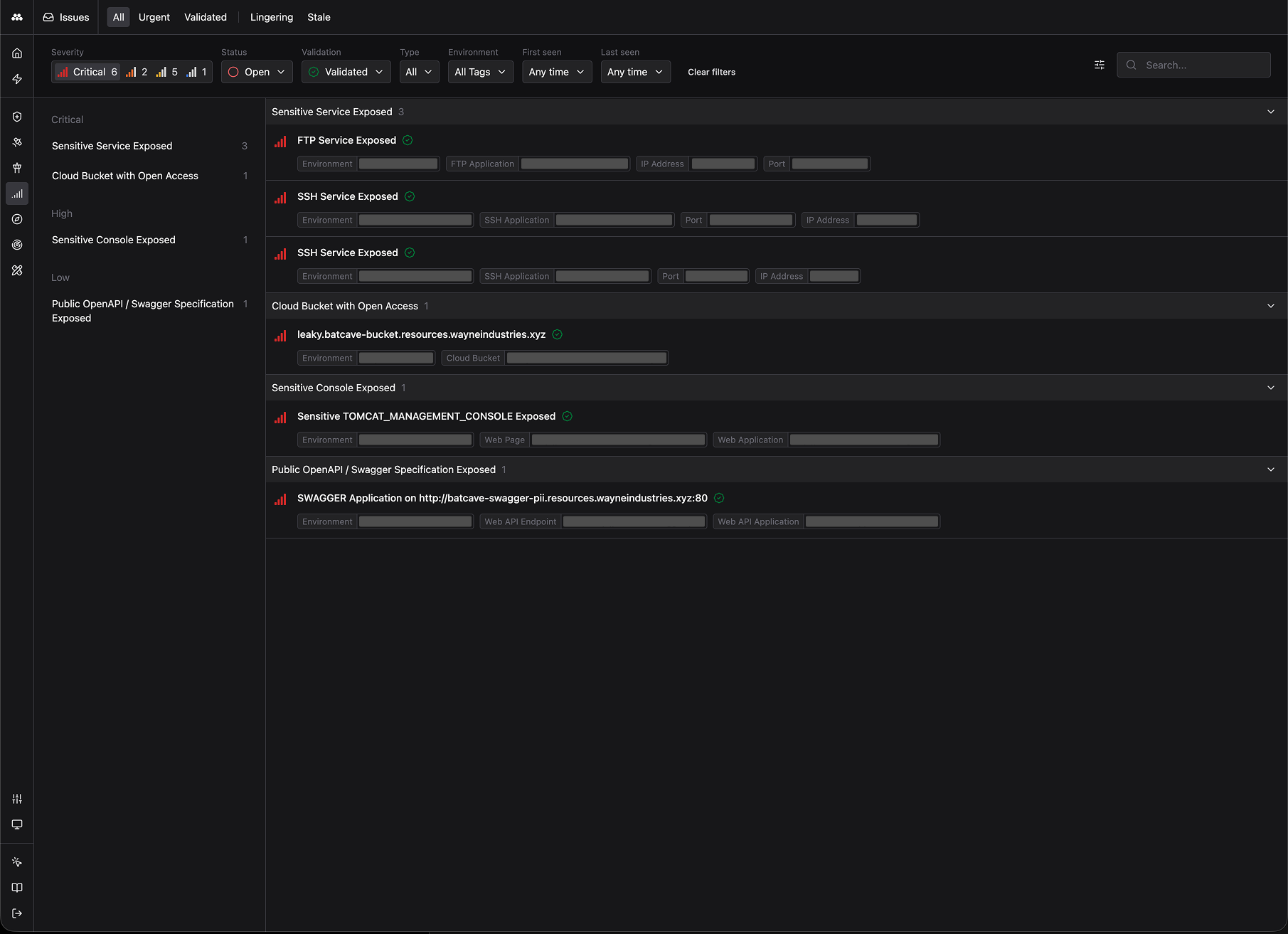The height and width of the screenshot is (934, 1288).
Task: Open the FTP Service Exposed issue
Action: (346, 140)
